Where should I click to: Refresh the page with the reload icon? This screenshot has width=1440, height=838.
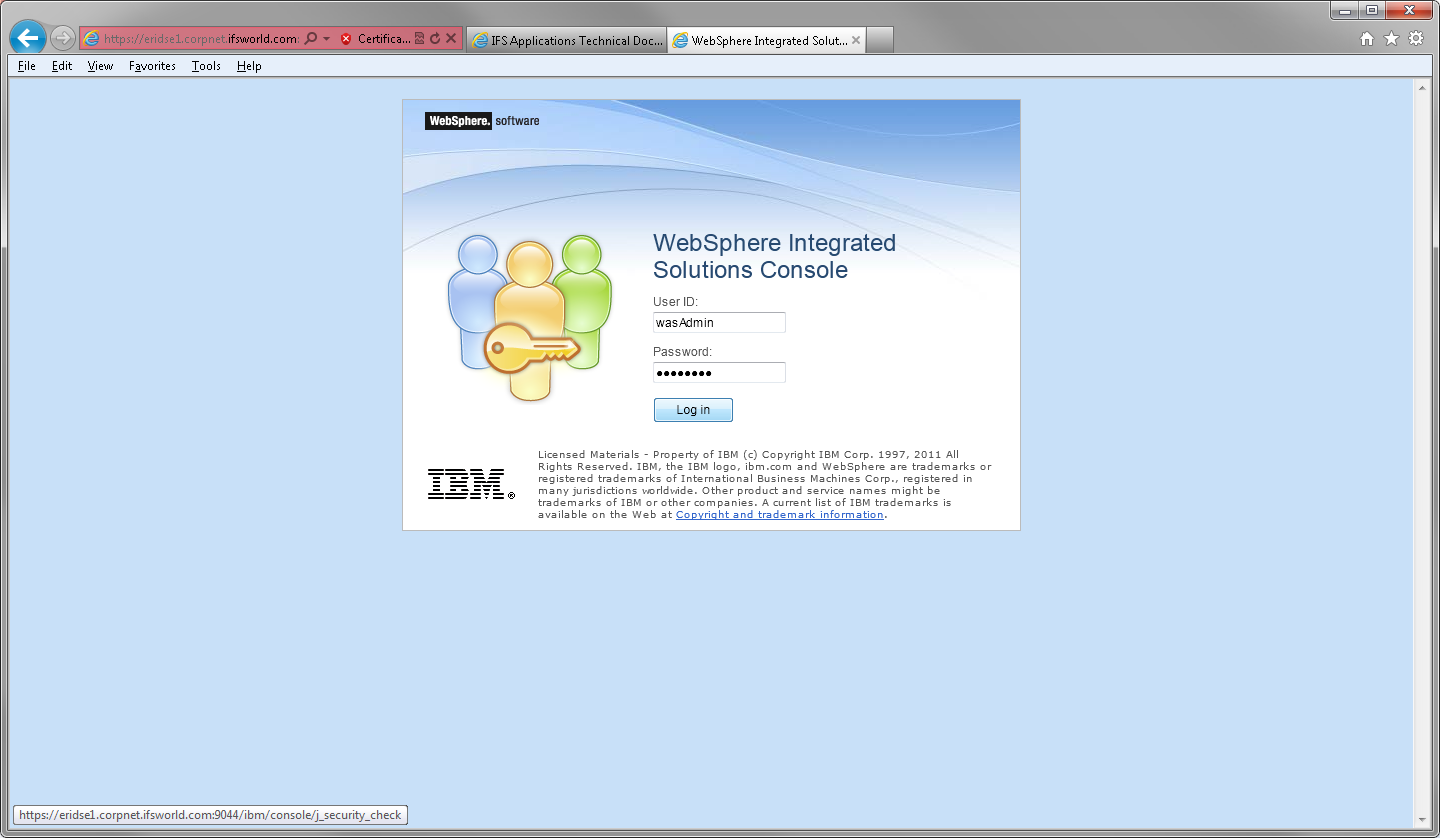point(435,39)
